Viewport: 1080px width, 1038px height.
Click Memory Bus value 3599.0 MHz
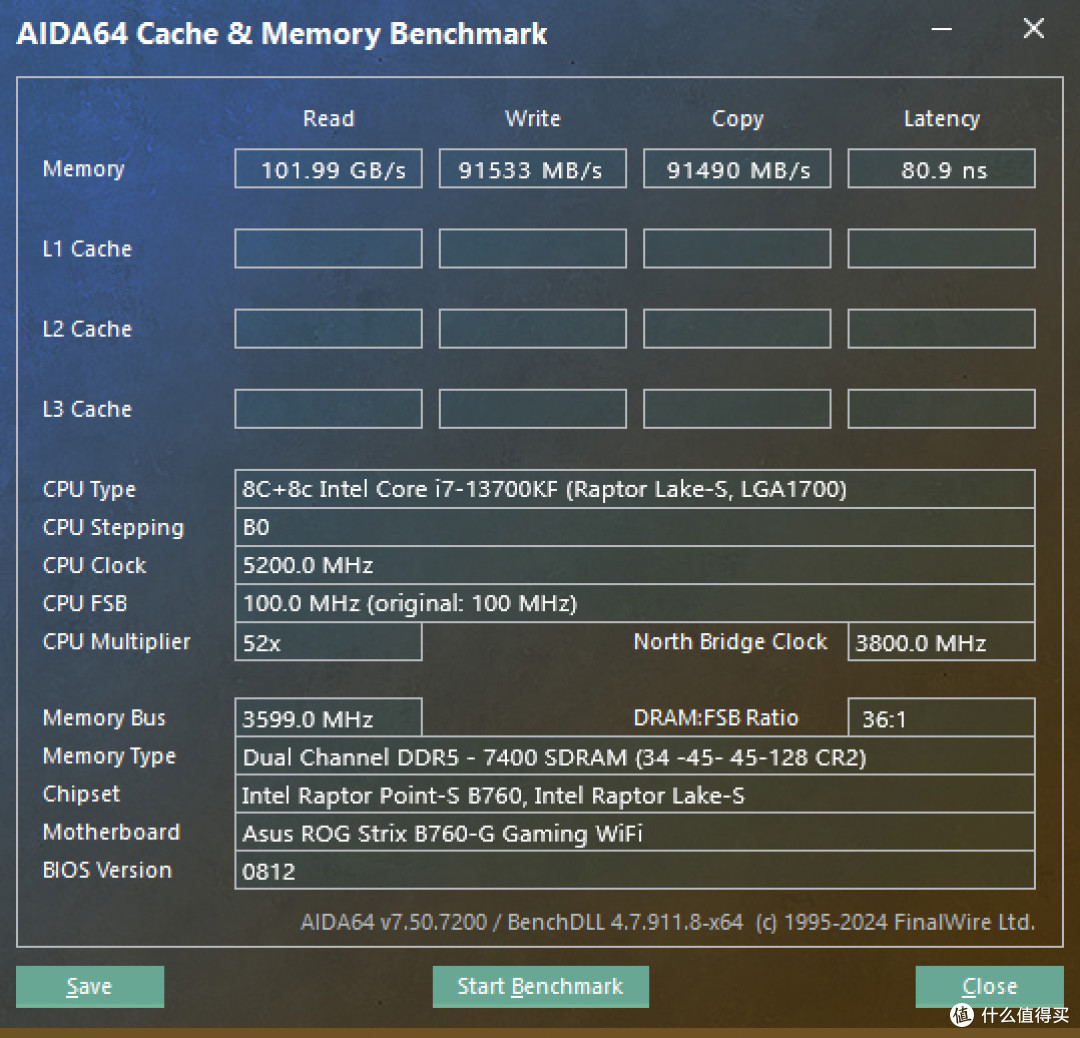pyautogui.click(x=329, y=718)
